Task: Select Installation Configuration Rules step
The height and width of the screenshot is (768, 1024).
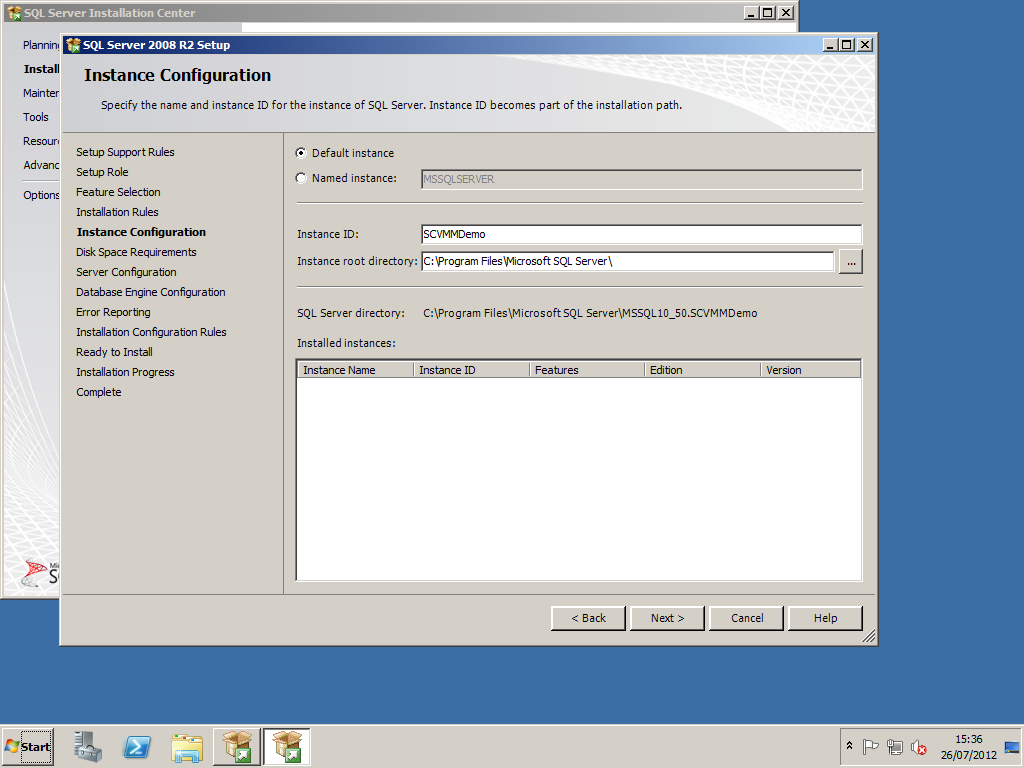Action: (151, 332)
